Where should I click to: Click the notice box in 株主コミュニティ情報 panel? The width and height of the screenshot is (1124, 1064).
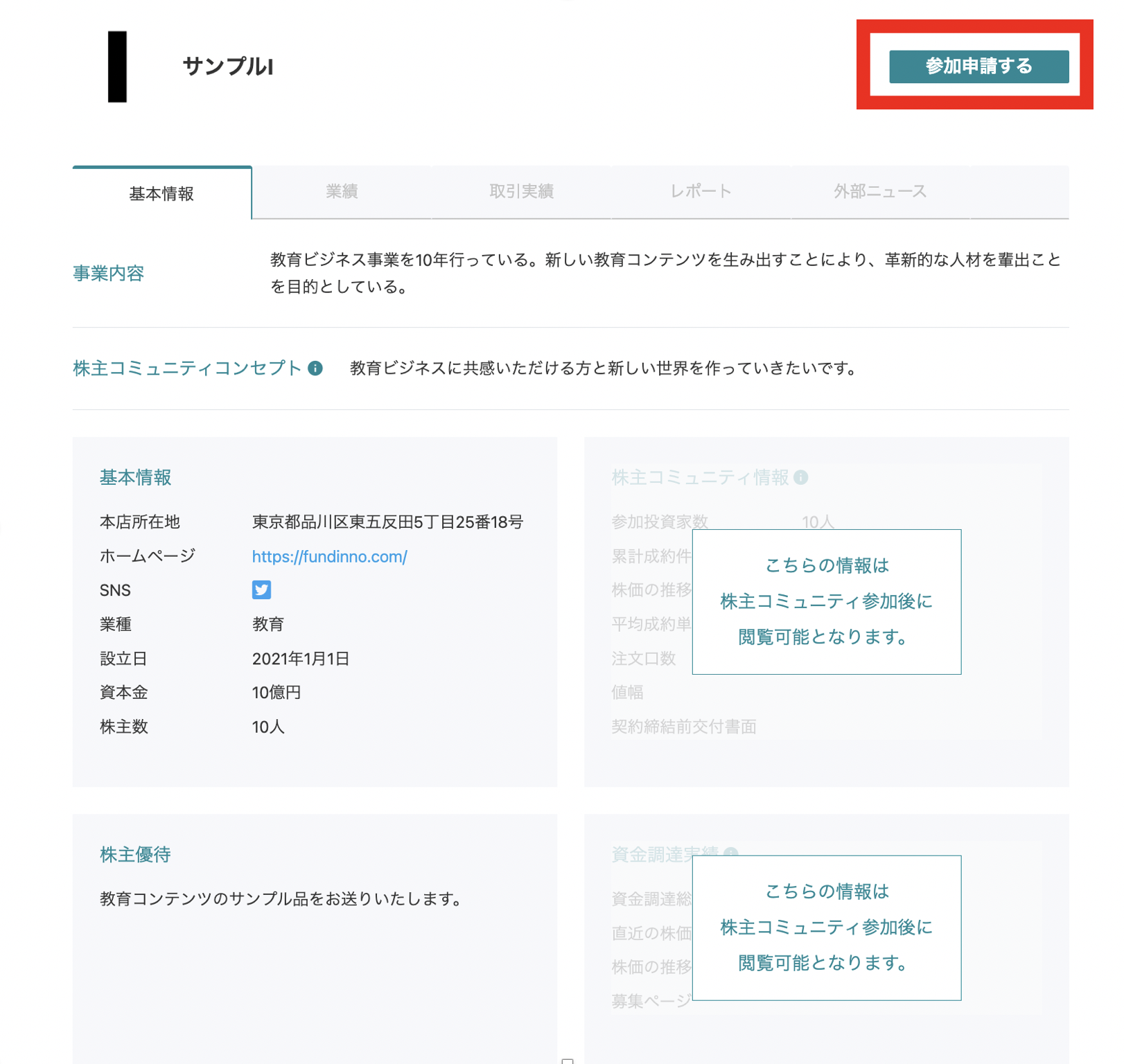point(826,602)
